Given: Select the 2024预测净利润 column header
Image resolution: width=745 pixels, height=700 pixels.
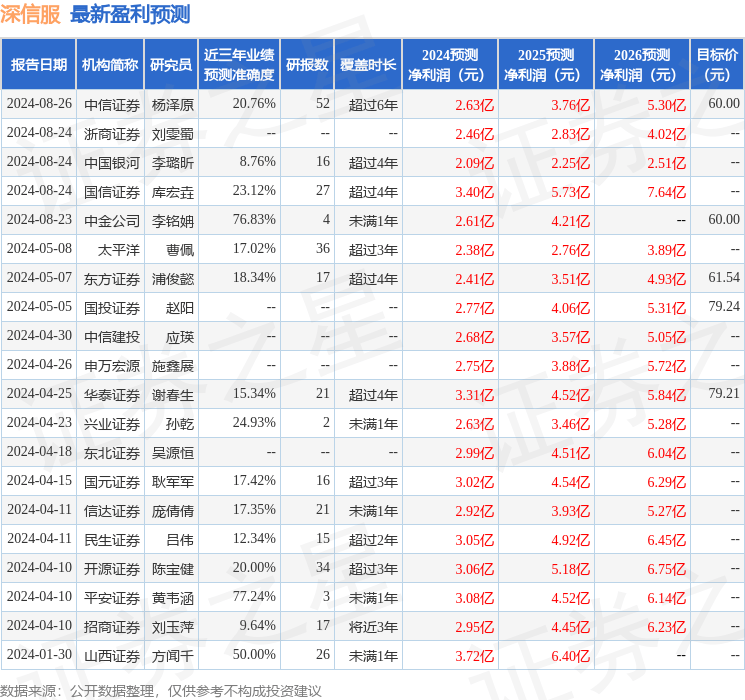Looking at the screenshot, I should pos(450,65).
